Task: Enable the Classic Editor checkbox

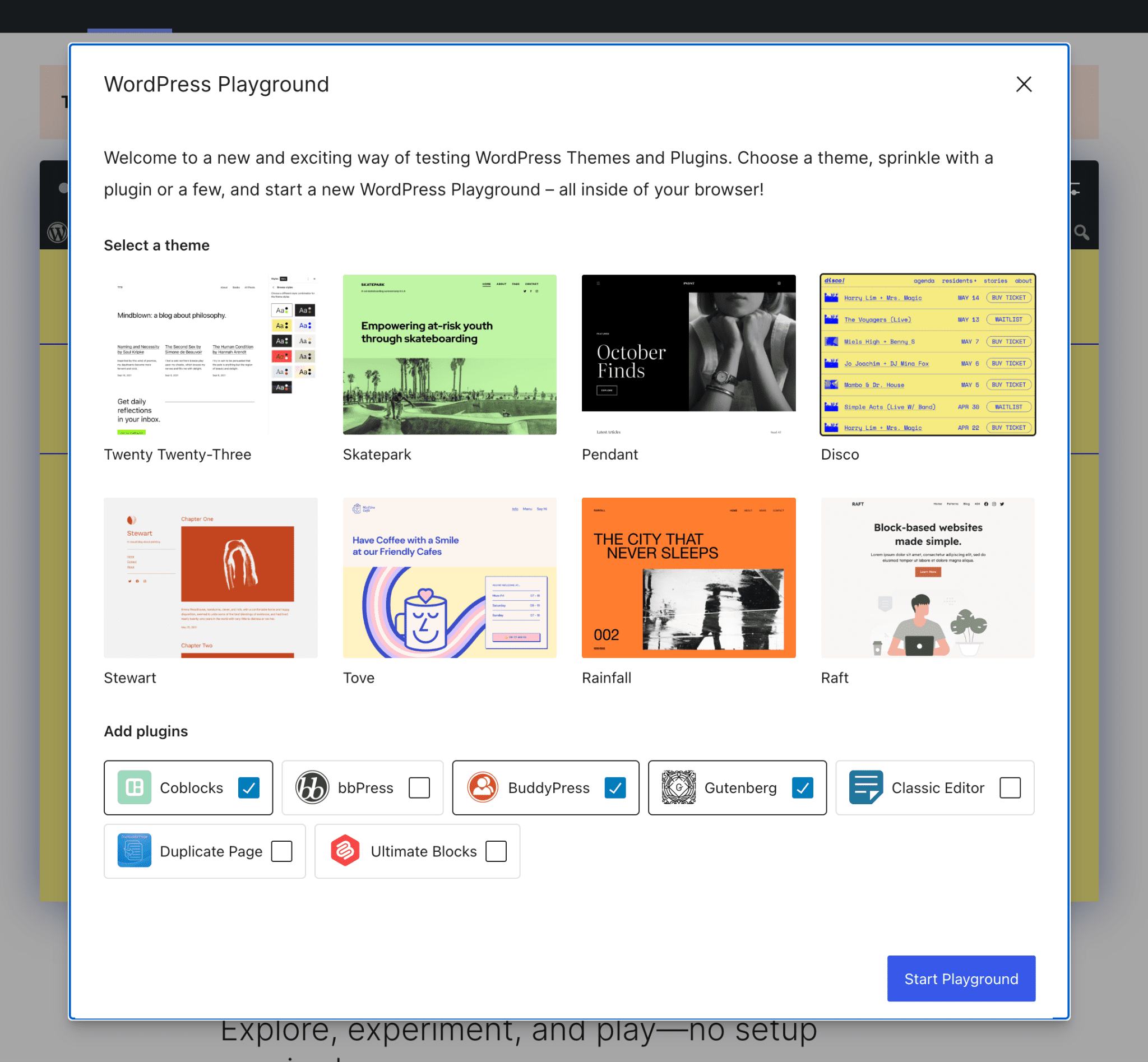Action: click(x=1010, y=788)
